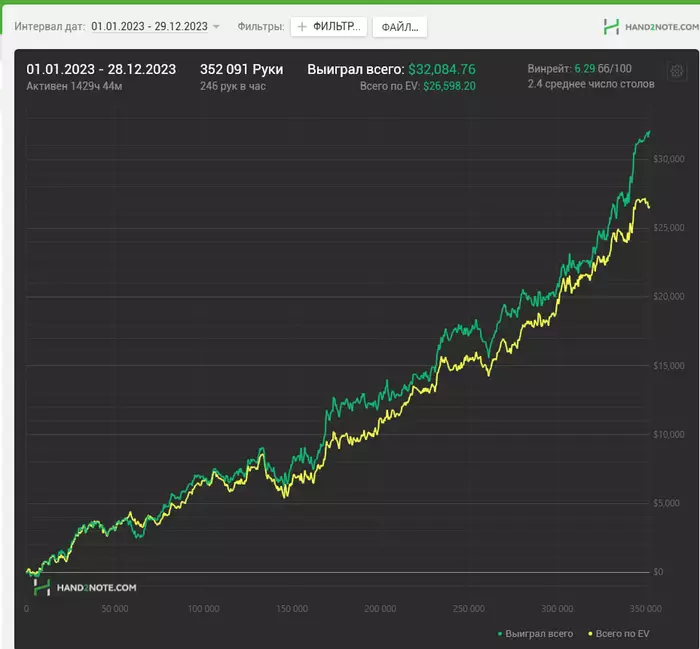Click the $10,000 y-axis label
This screenshot has width=700, height=649.
point(668,434)
